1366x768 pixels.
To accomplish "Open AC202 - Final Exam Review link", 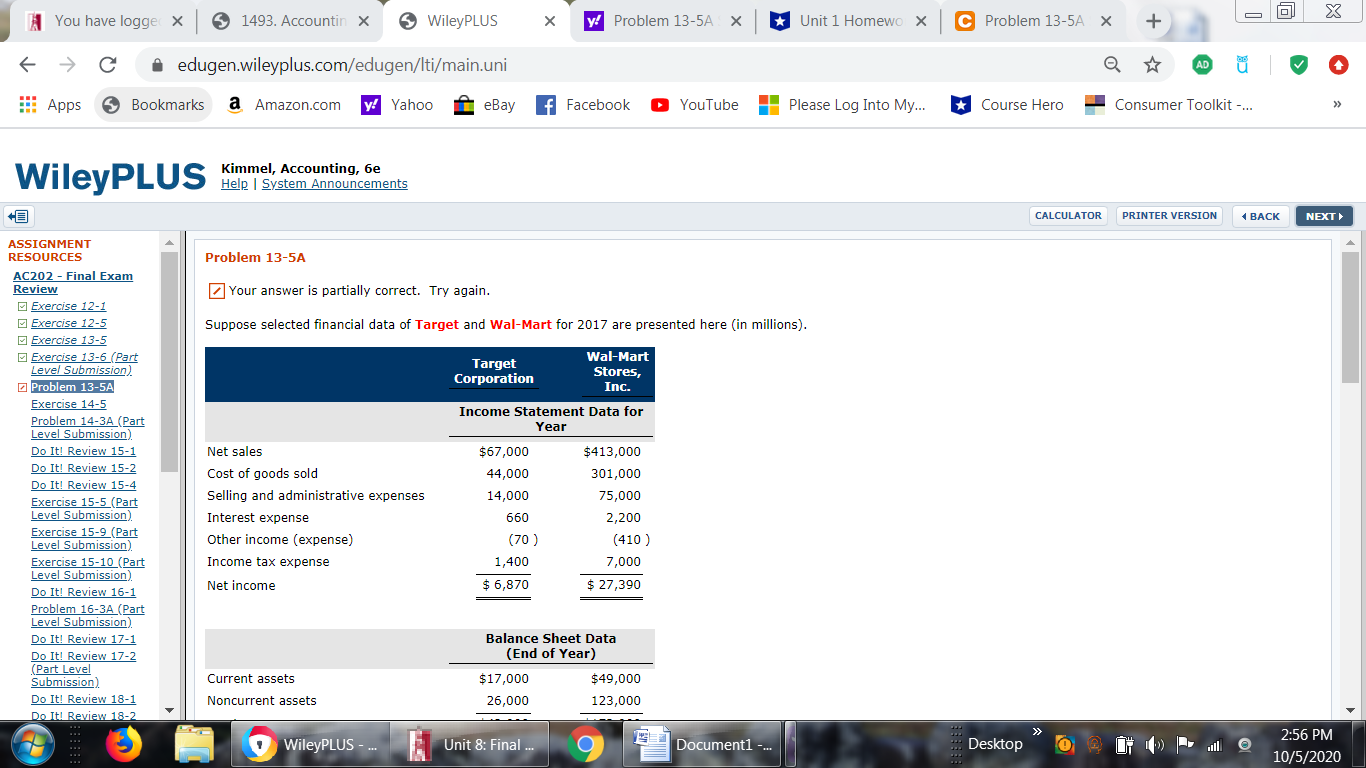I will 73,282.
